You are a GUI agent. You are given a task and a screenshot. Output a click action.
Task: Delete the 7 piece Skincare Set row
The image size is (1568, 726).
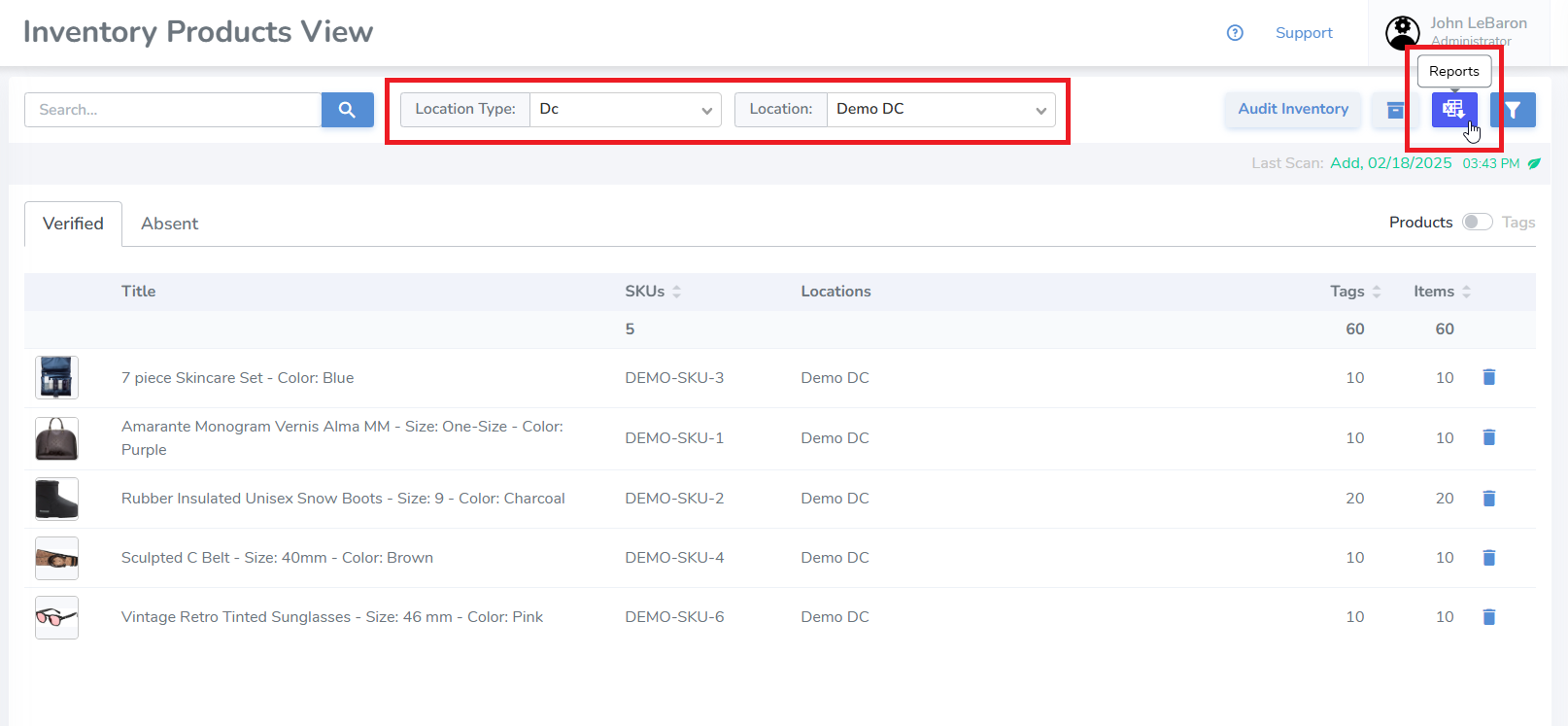(x=1488, y=377)
